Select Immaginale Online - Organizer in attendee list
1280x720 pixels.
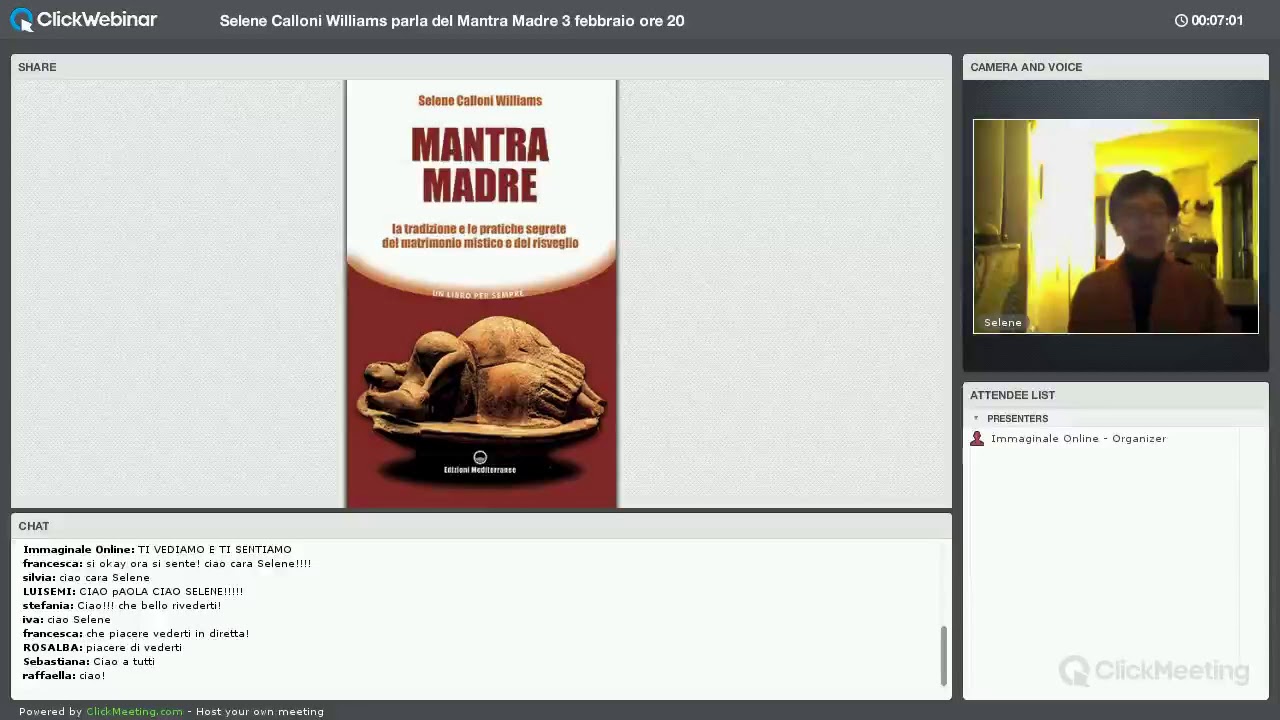(x=1078, y=438)
